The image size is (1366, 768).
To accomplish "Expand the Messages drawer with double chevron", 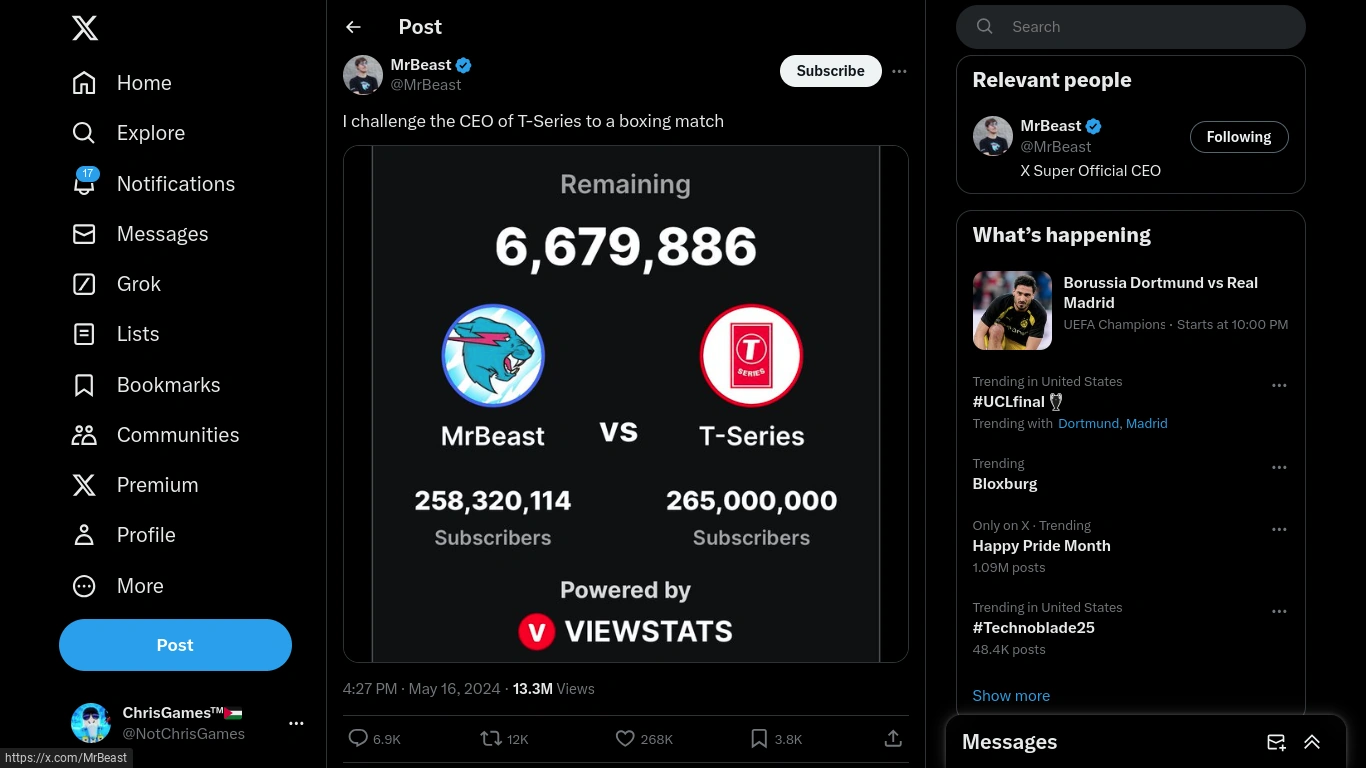I will pos(1312,742).
